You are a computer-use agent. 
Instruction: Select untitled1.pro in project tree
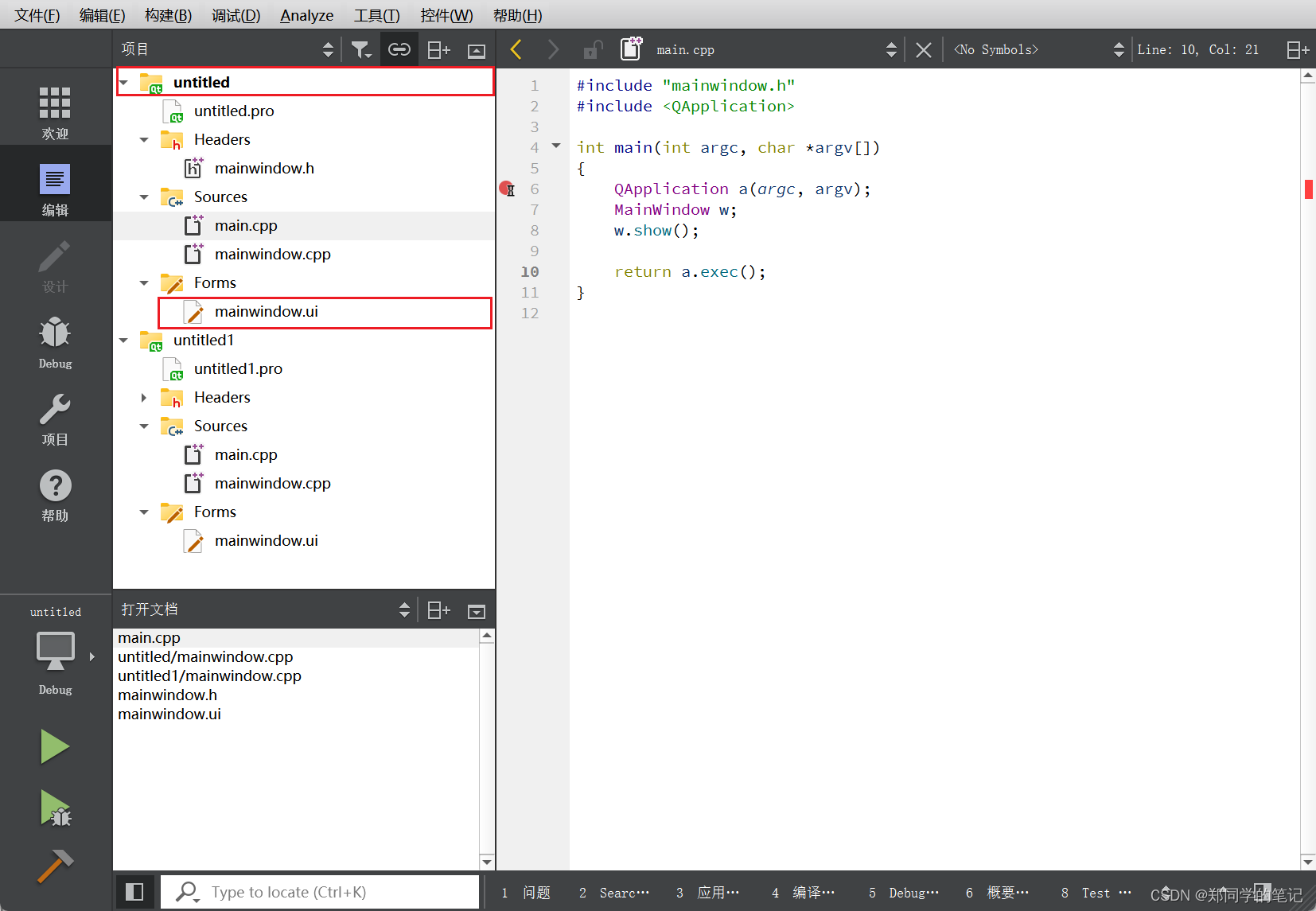pos(238,368)
